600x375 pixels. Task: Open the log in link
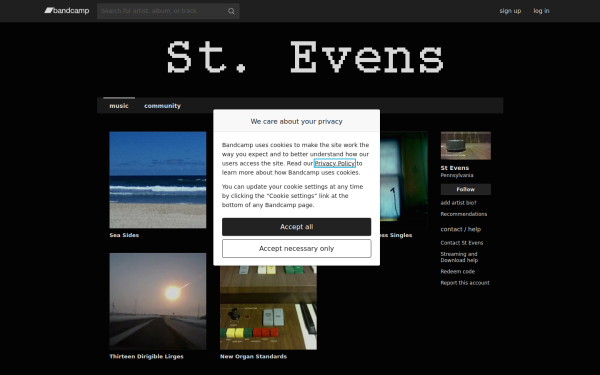coord(541,11)
